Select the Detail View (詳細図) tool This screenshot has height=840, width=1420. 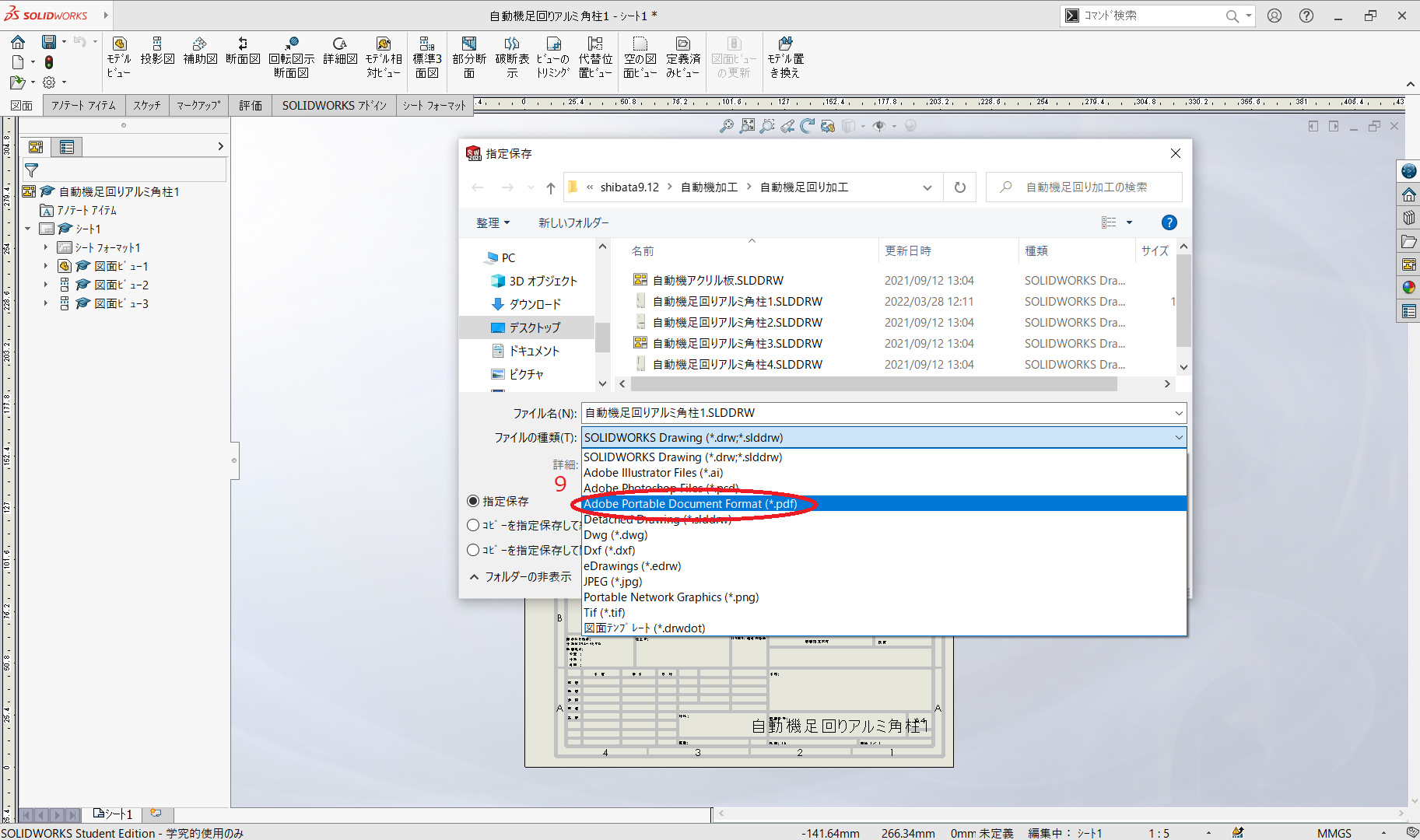coord(340,51)
